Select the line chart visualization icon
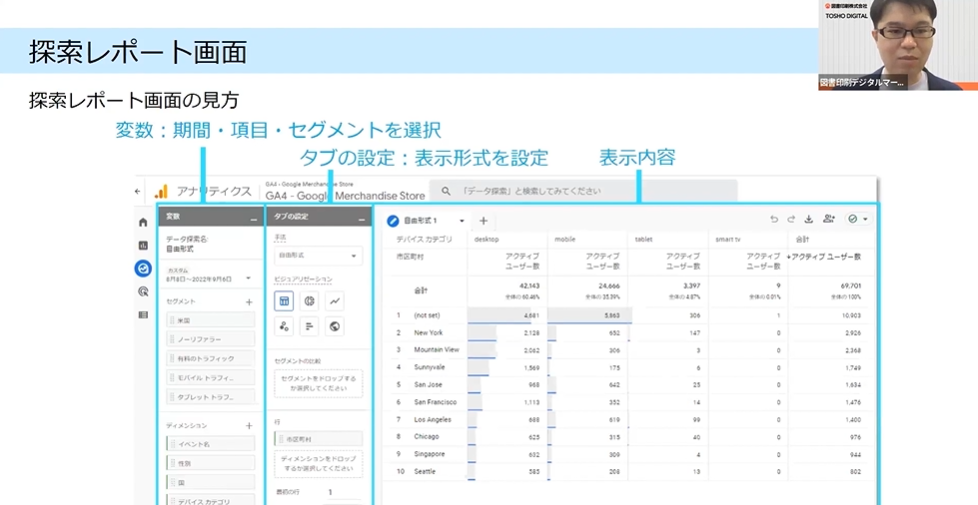978x505 pixels. (x=335, y=301)
